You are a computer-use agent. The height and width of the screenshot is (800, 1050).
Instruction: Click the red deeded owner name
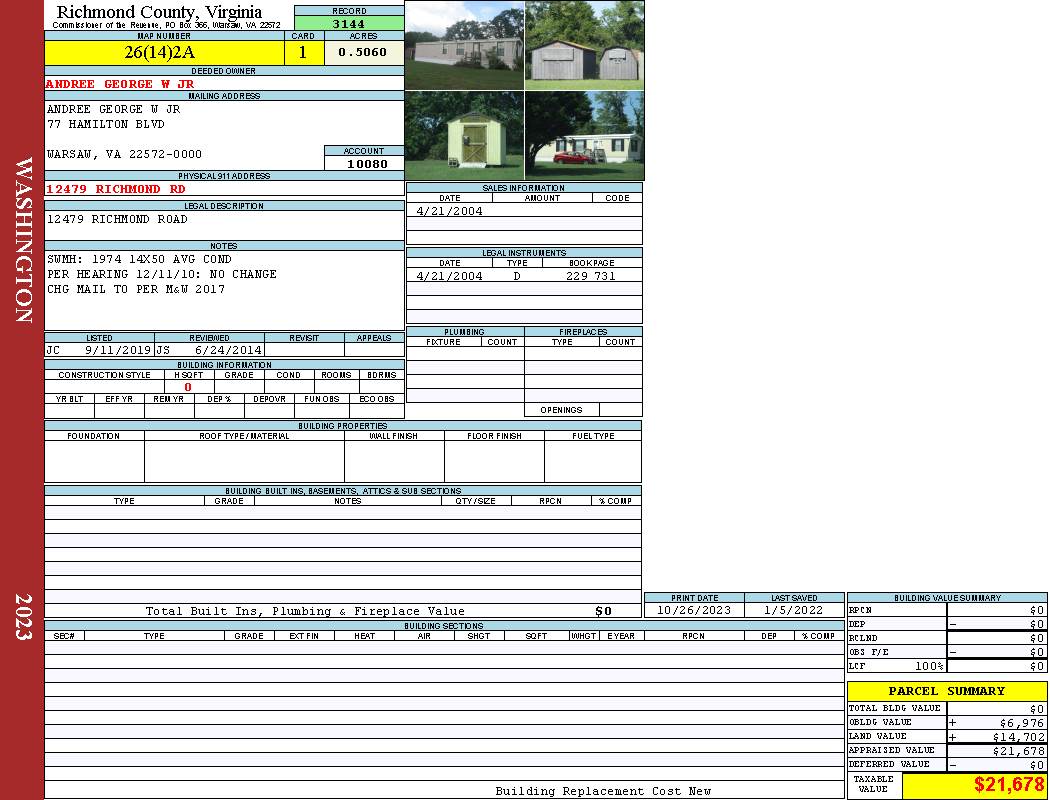pos(120,84)
